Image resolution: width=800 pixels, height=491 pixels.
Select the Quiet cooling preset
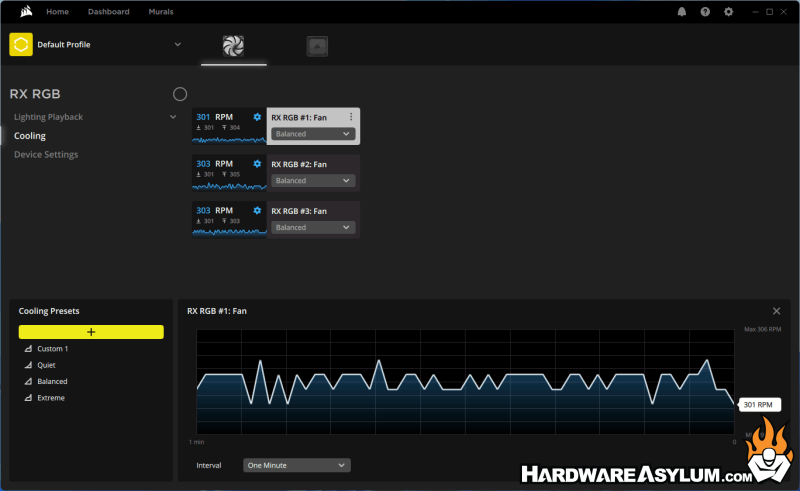(46, 365)
